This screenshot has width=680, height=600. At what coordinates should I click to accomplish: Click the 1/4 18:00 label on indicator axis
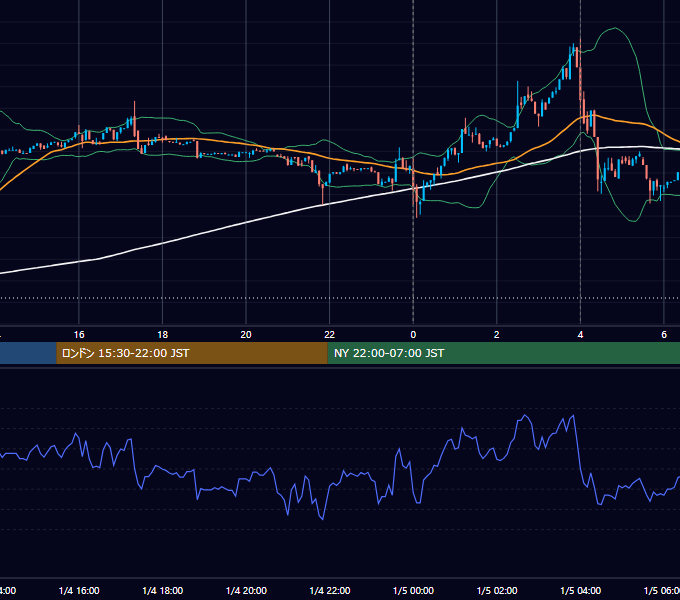tap(163, 591)
